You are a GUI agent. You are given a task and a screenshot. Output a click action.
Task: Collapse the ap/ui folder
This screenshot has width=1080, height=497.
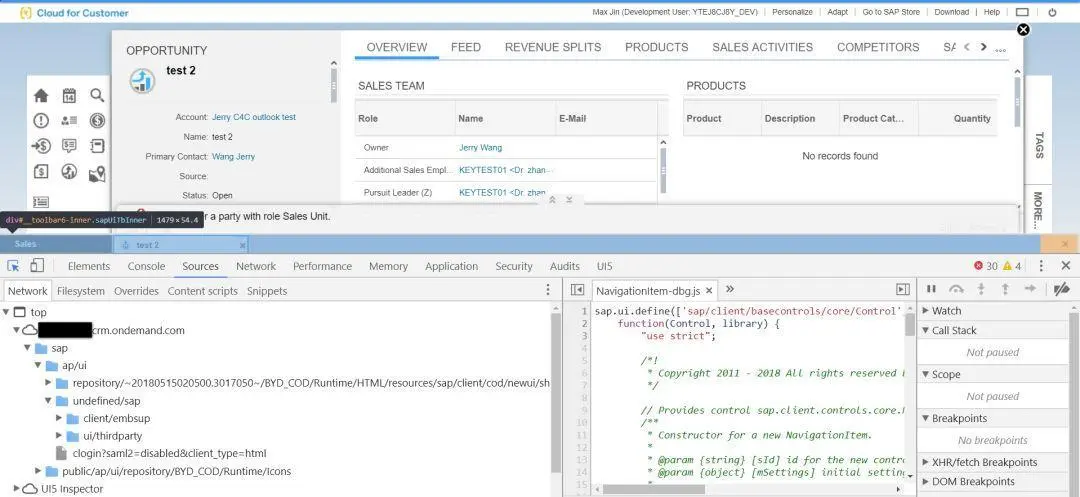coord(39,366)
